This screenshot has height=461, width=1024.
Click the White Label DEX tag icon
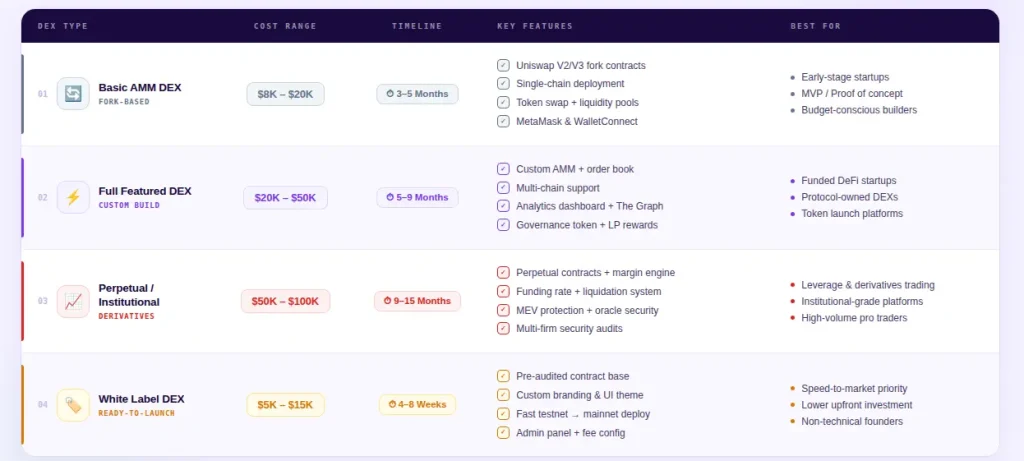coord(73,405)
